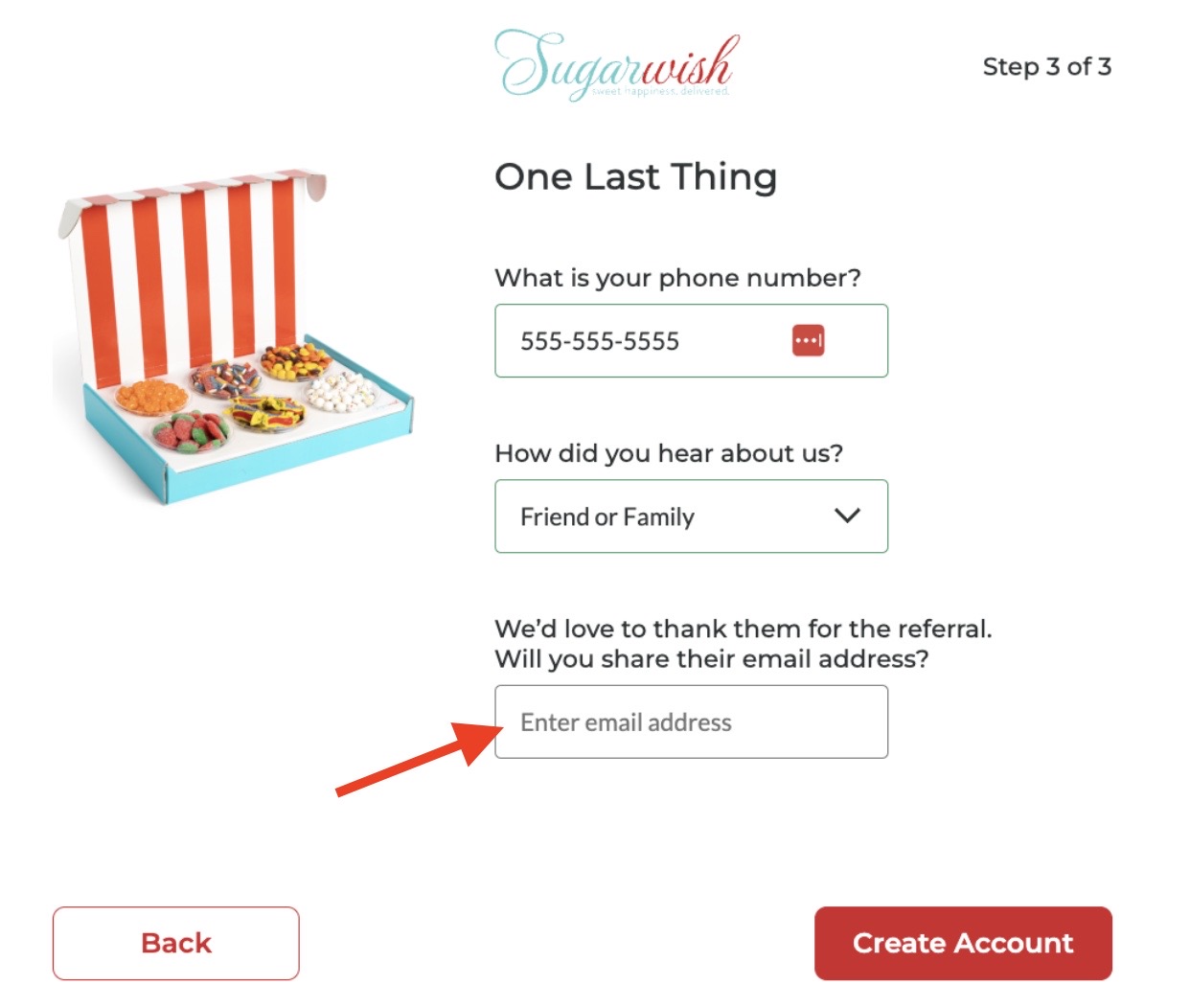Click the referral thank-you prompt text
Viewport: 1190px width, 1008px height.
click(x=743, y=644)
